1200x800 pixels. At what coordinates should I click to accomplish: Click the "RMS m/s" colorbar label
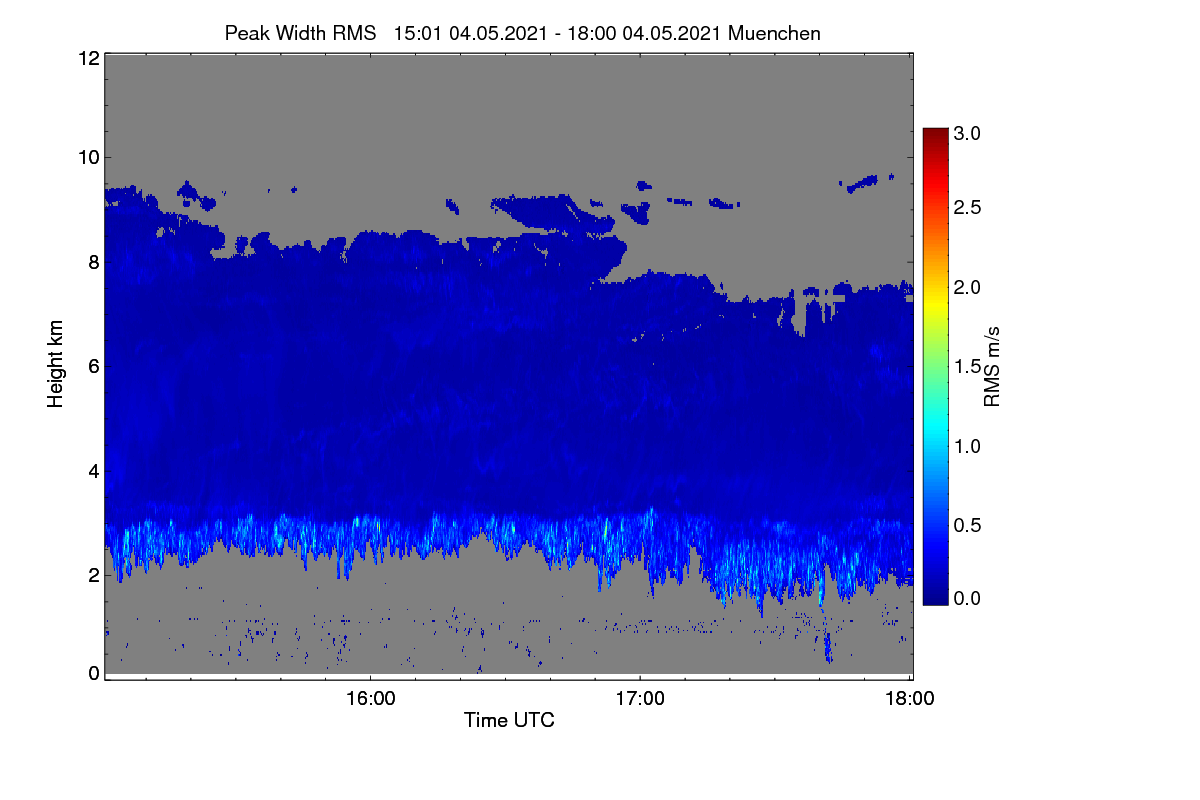(992, 365)
